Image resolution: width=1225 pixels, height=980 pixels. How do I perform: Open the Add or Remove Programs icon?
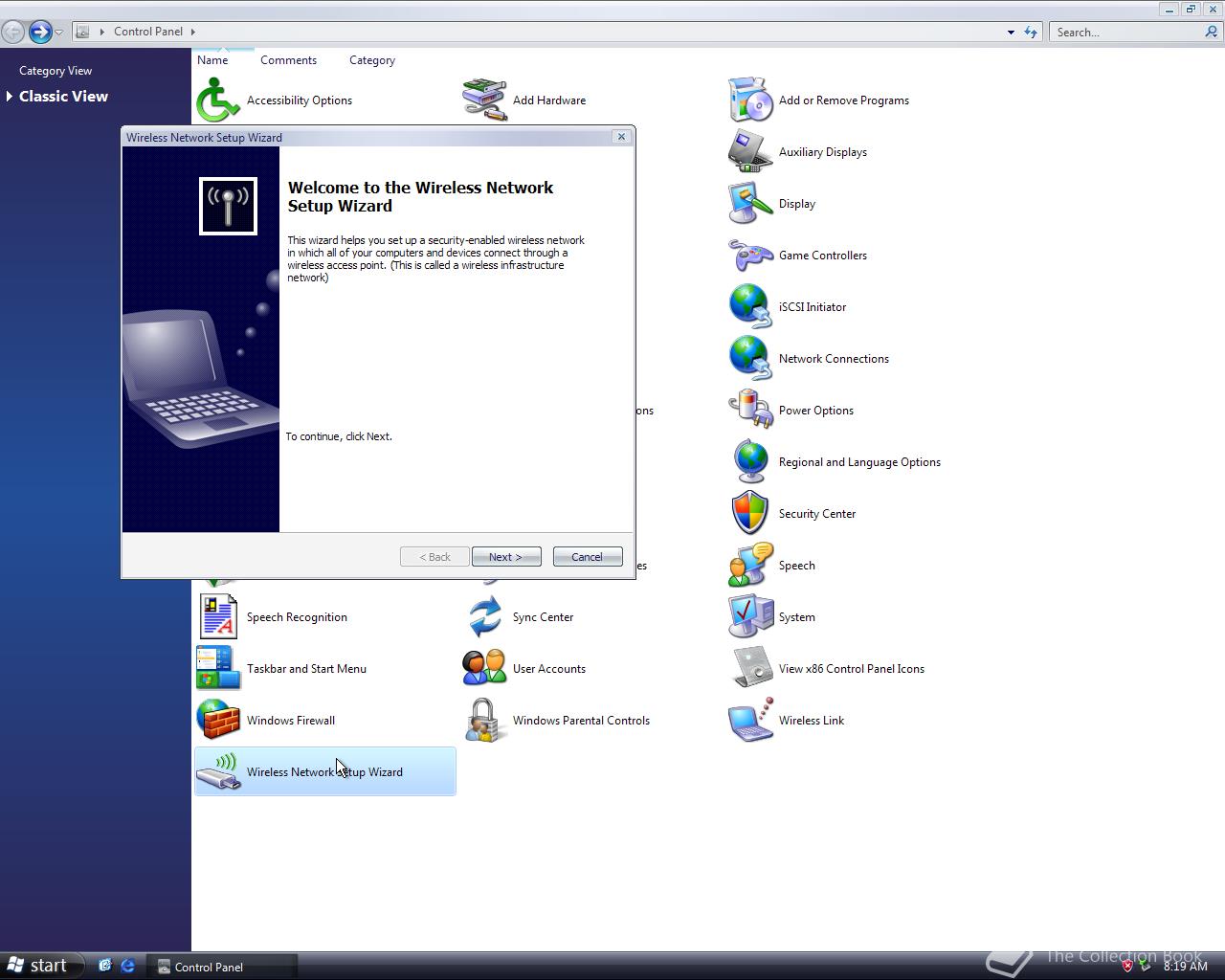[750, 100]
